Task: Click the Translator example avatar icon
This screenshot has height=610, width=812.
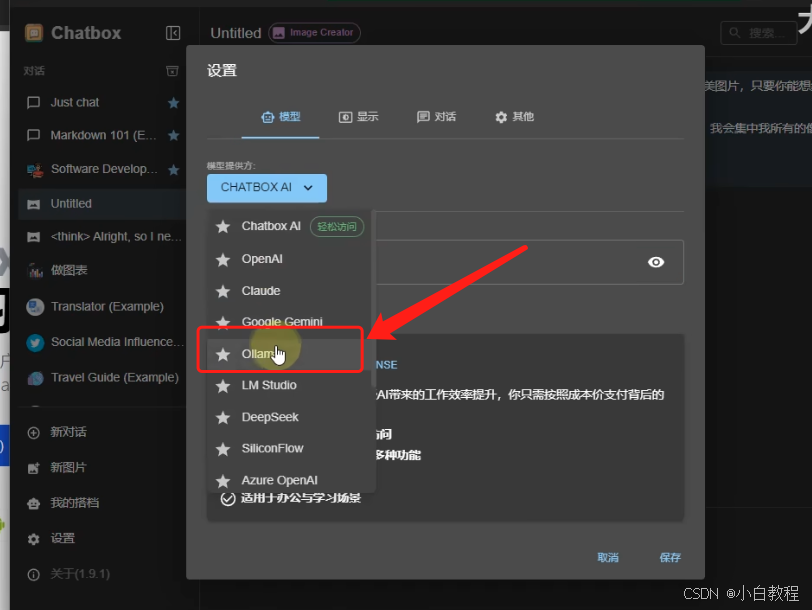Action: [35, 307]
